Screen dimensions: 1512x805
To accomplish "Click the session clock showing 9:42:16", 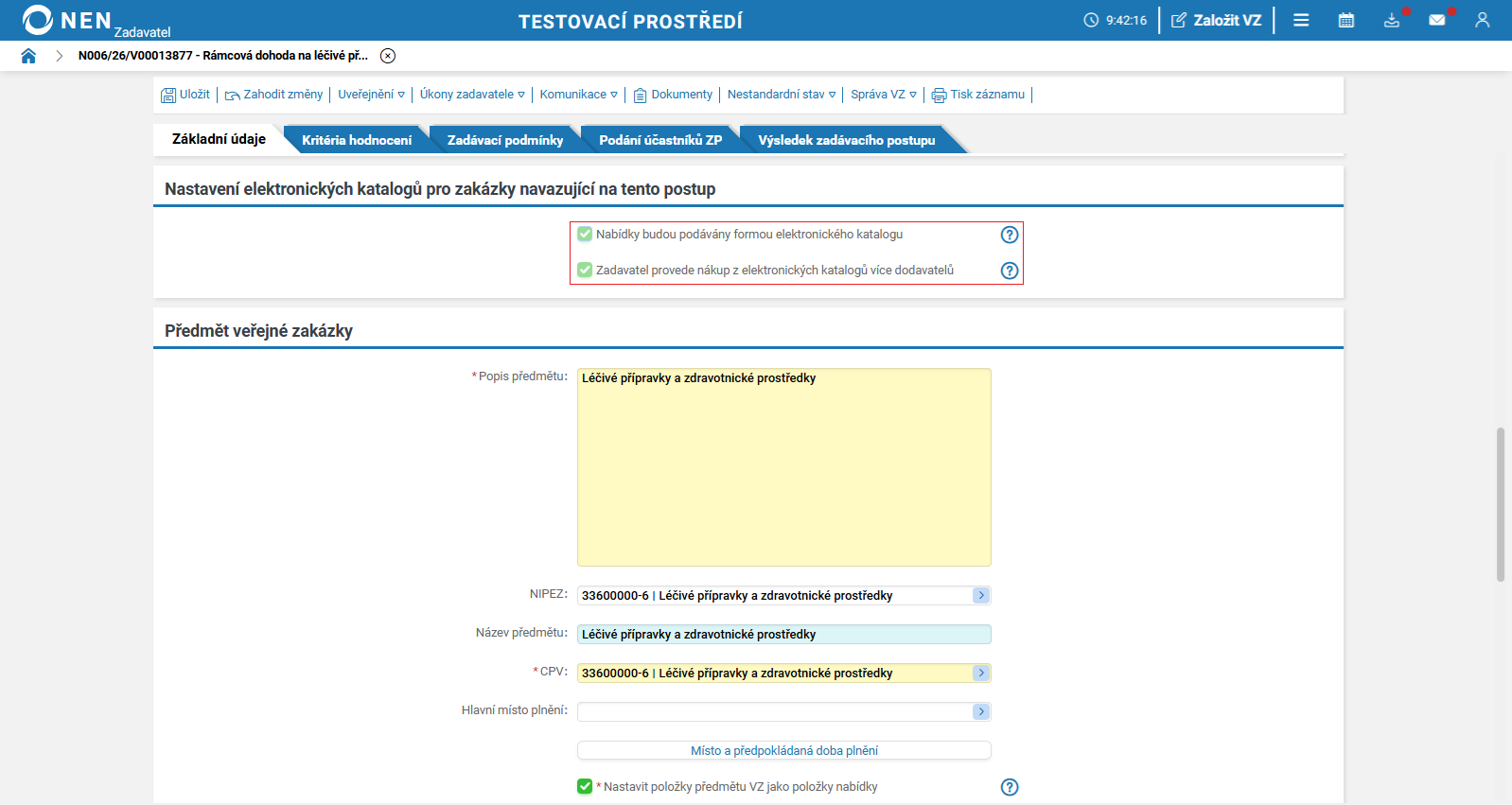I will pyautogui.click(x=1116, y=20).
